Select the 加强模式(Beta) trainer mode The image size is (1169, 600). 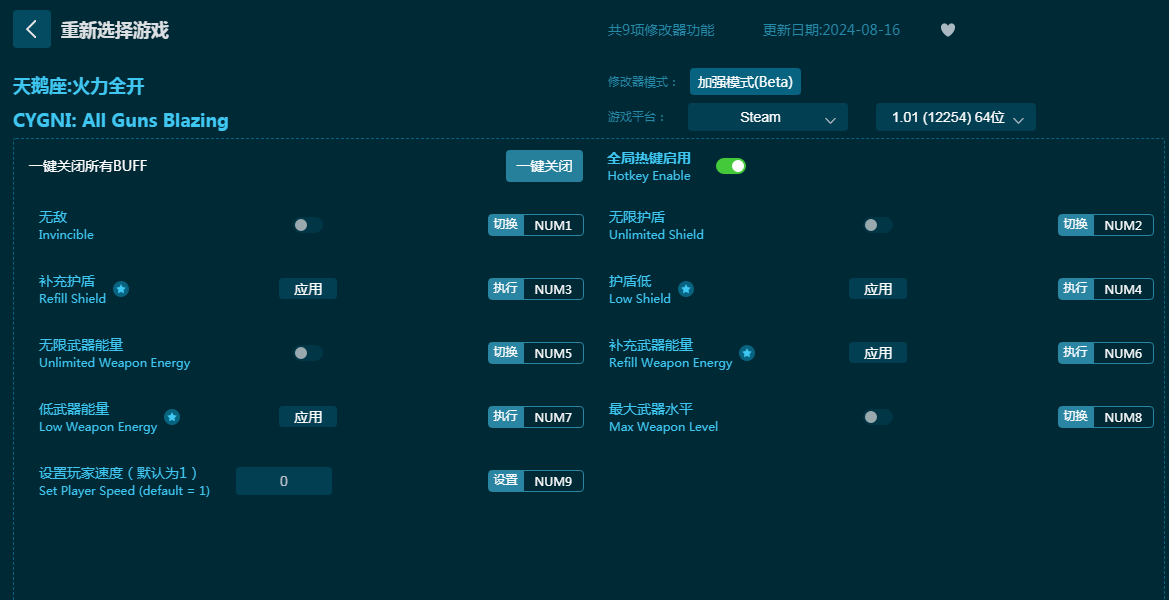744,82
